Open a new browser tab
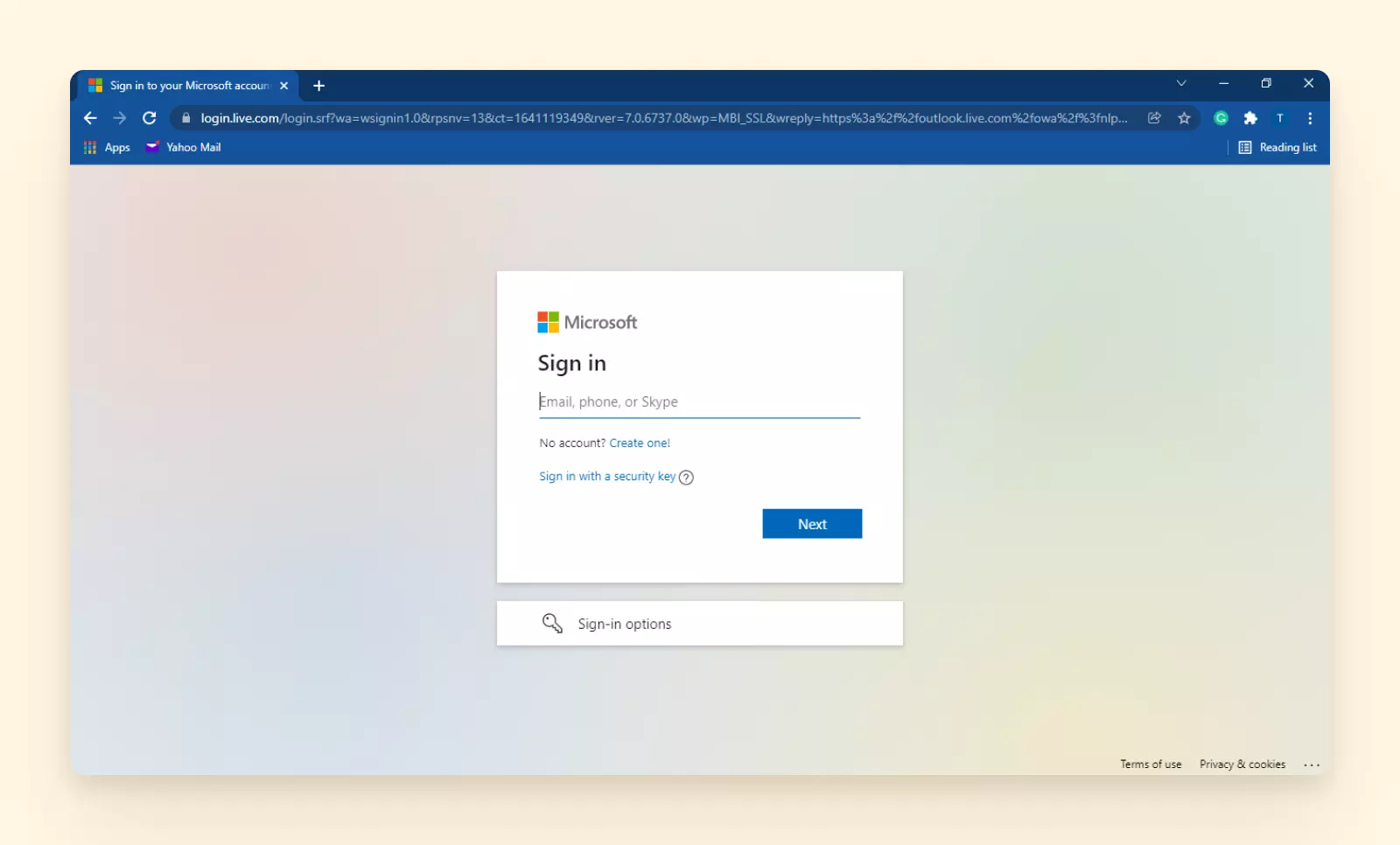This screenshot has height=845, width=1400. (x=319, y=86)
